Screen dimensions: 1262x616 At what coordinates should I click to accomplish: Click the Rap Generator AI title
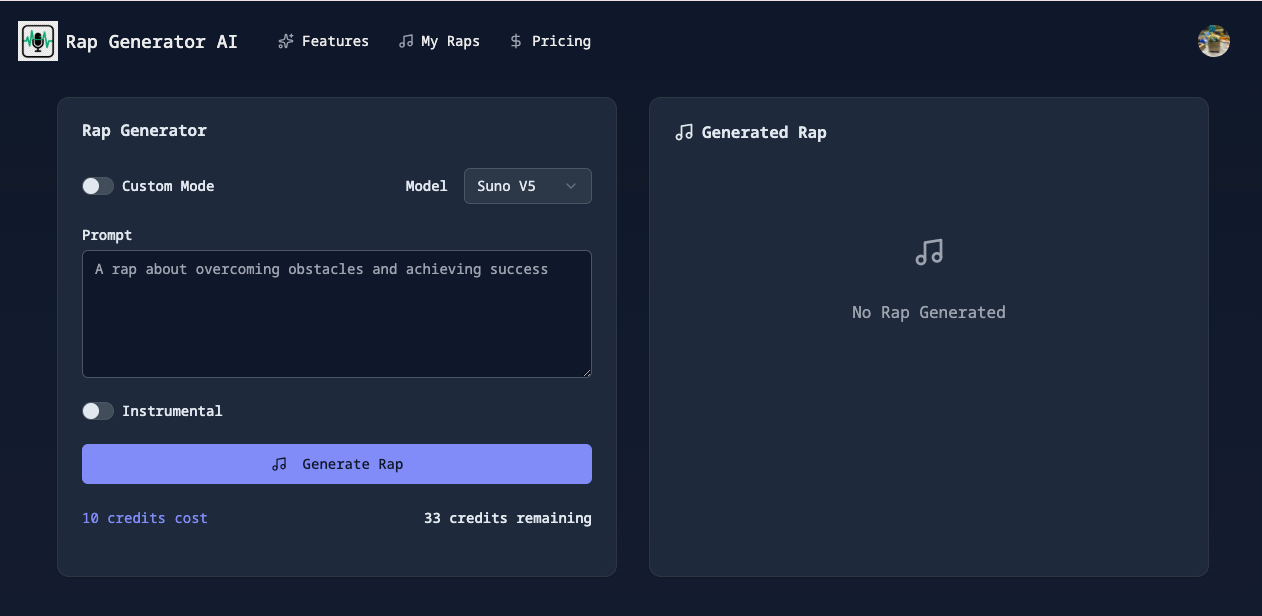coord(152,41)
